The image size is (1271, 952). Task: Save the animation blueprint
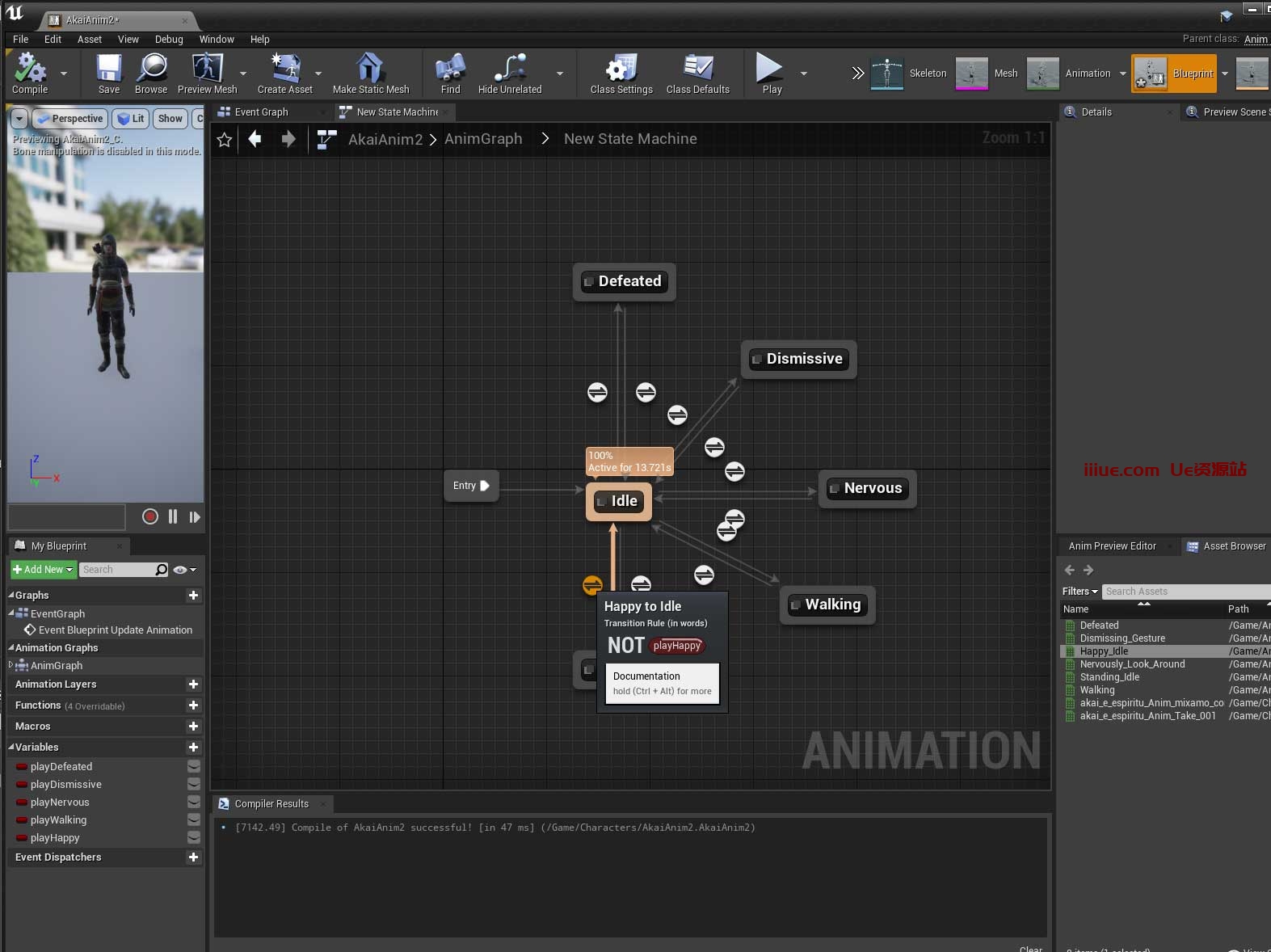pos(108,70)
